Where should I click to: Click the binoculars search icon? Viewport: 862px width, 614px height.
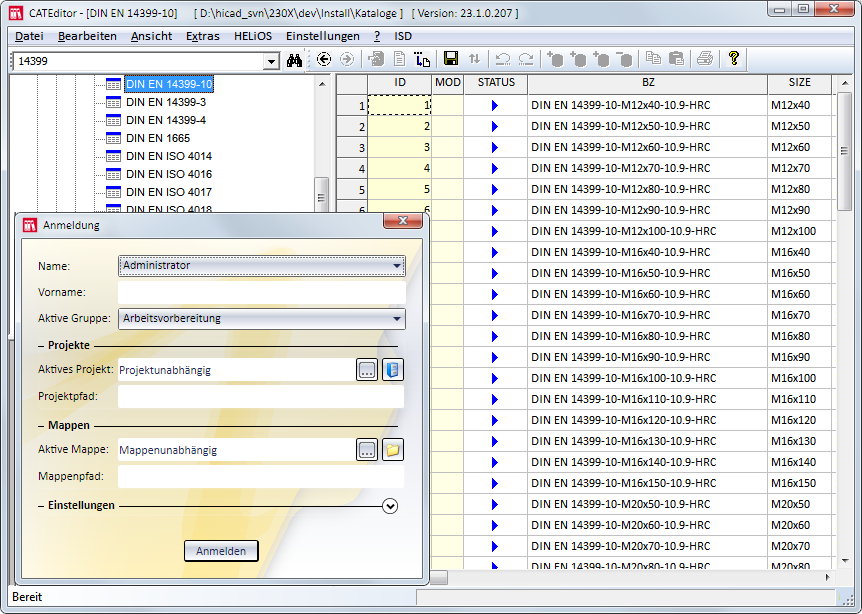[295, 60]
